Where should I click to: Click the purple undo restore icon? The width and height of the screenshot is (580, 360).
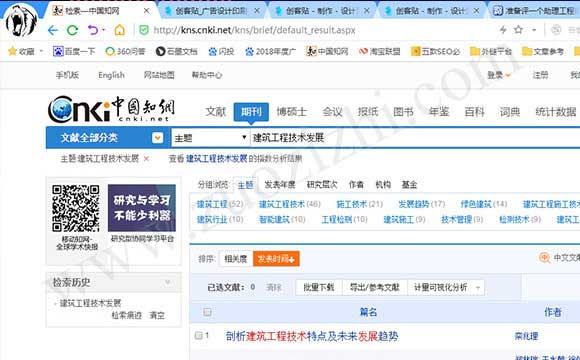pos(93,30)
